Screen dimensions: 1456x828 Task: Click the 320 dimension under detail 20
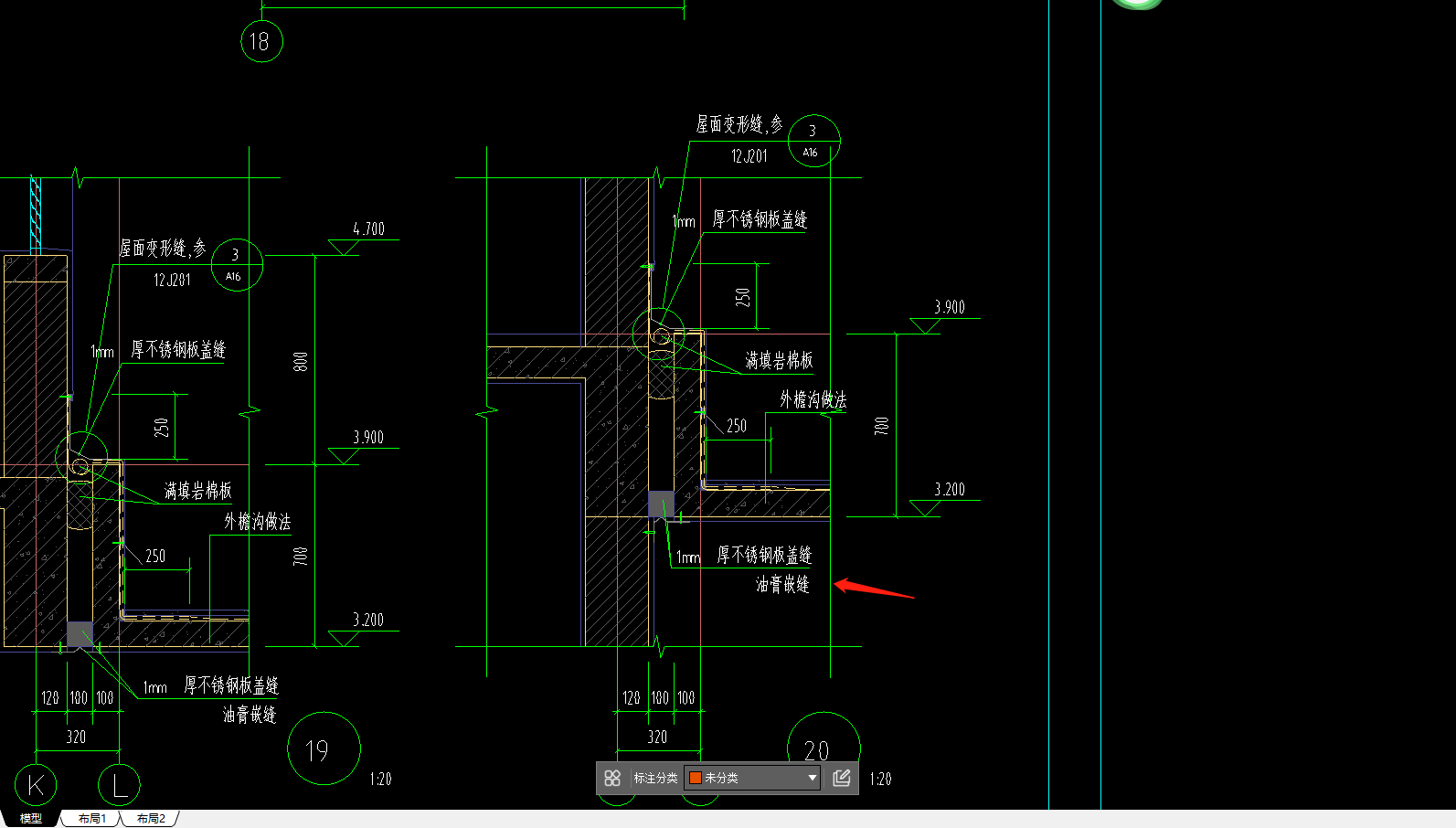pyautogui.click(x=657, y=737)
